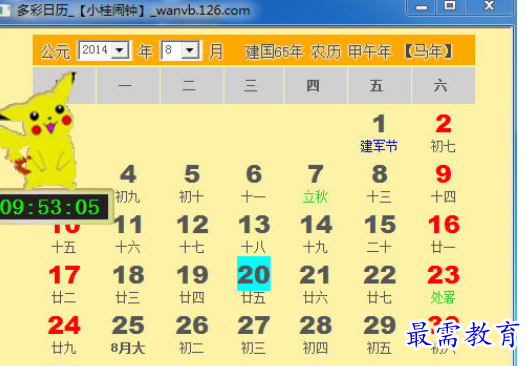Select August 18 廿三
Viewport: 528px width, 366px height.
(x=128, y=285)
